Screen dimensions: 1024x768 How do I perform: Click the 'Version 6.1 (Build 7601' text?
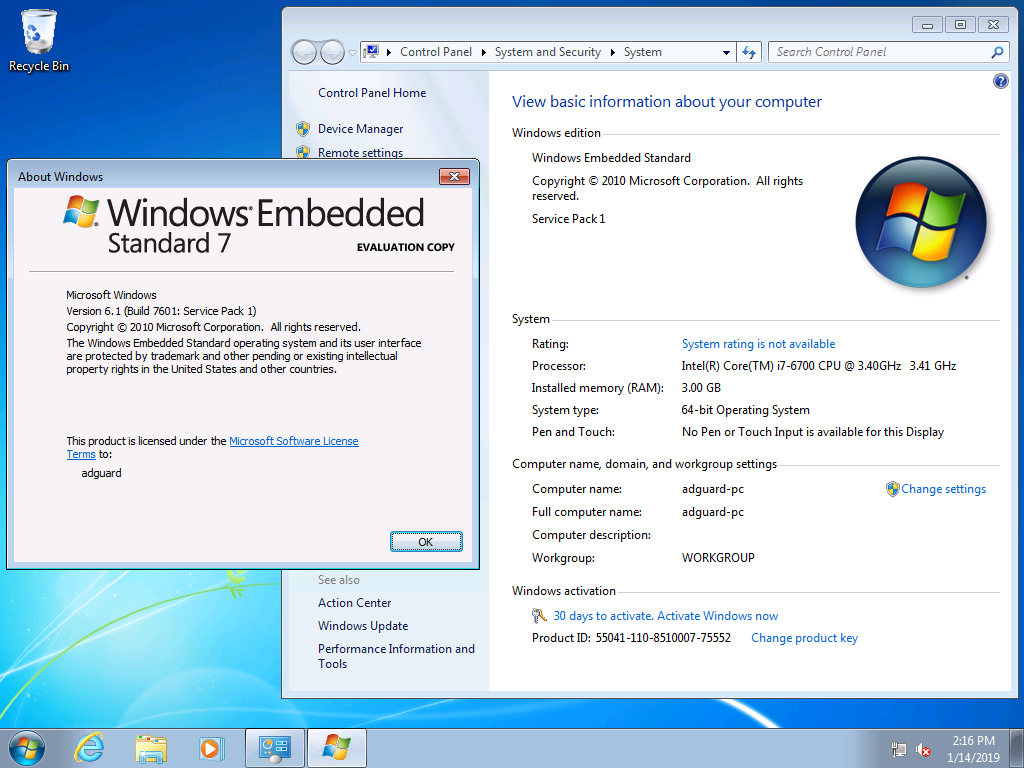pos(161,312)
